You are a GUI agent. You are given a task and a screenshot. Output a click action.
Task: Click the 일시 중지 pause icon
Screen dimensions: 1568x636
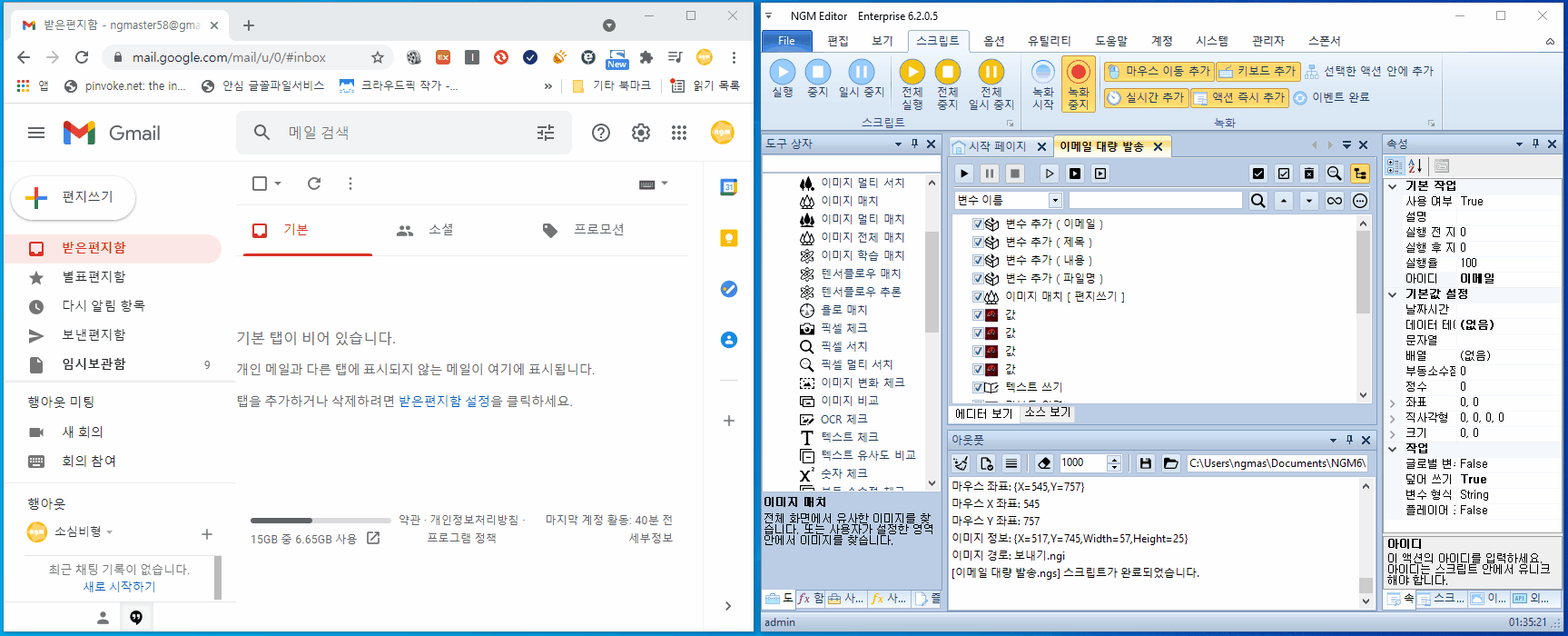(861, 72)
